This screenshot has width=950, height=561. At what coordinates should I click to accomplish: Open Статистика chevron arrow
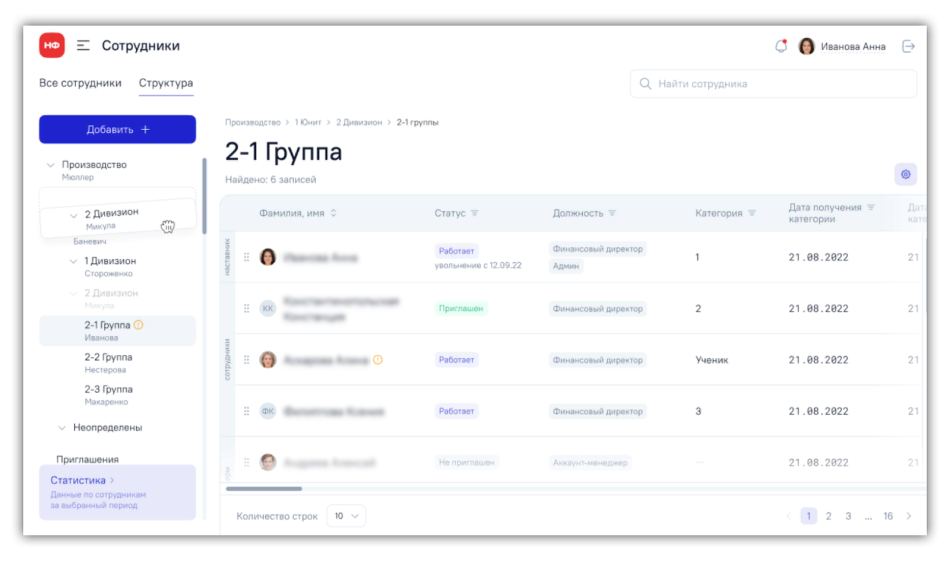(x=112, y=480)
